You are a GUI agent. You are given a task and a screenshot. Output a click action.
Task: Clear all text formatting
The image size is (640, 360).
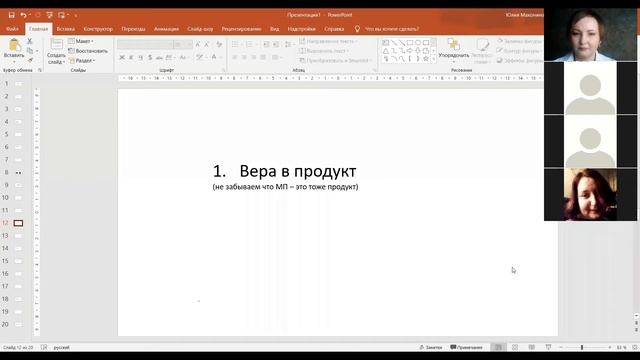point(219,44)
